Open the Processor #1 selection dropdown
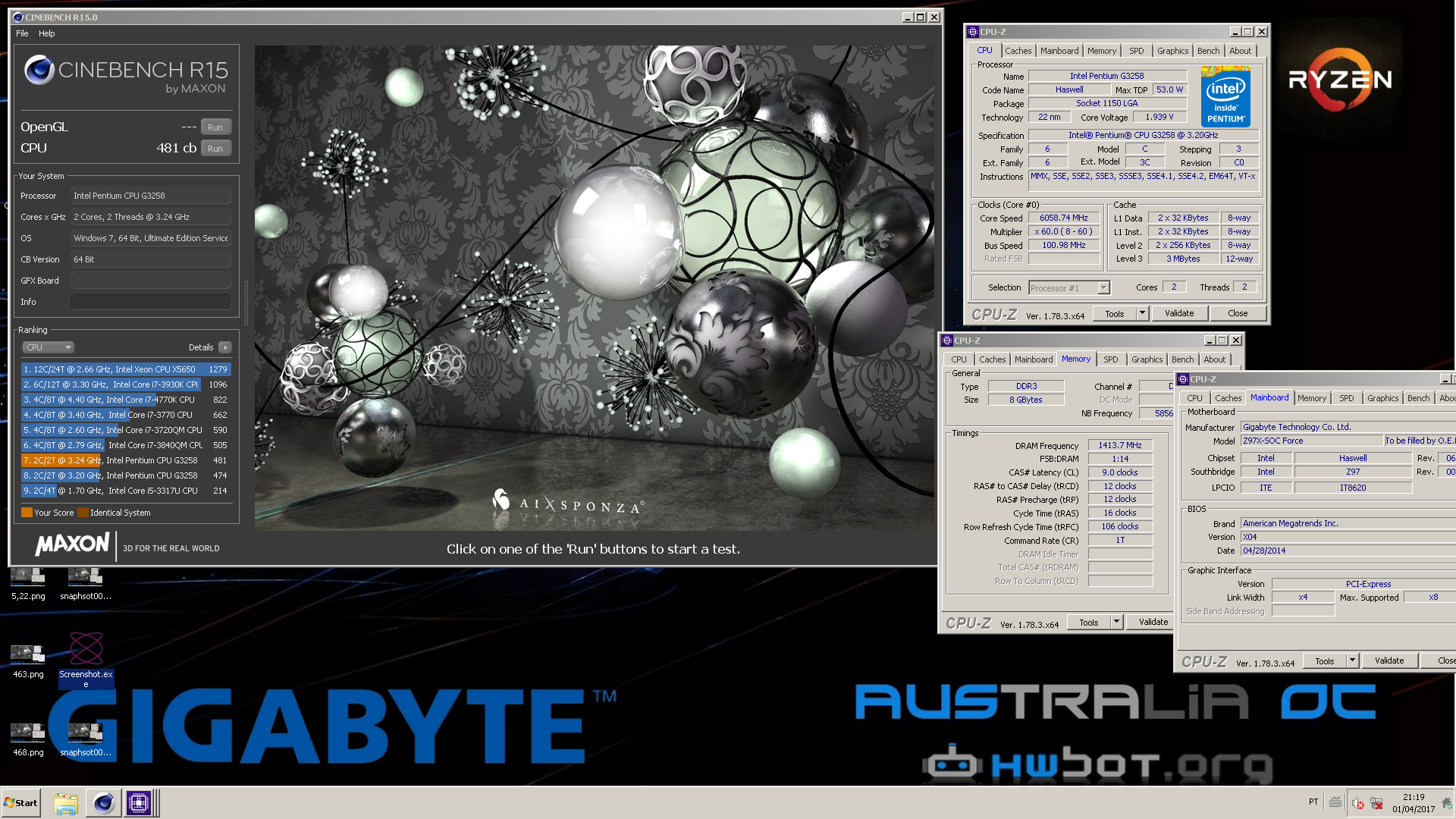Screen dimensions: 1456x819 [x=1069, y=288]
